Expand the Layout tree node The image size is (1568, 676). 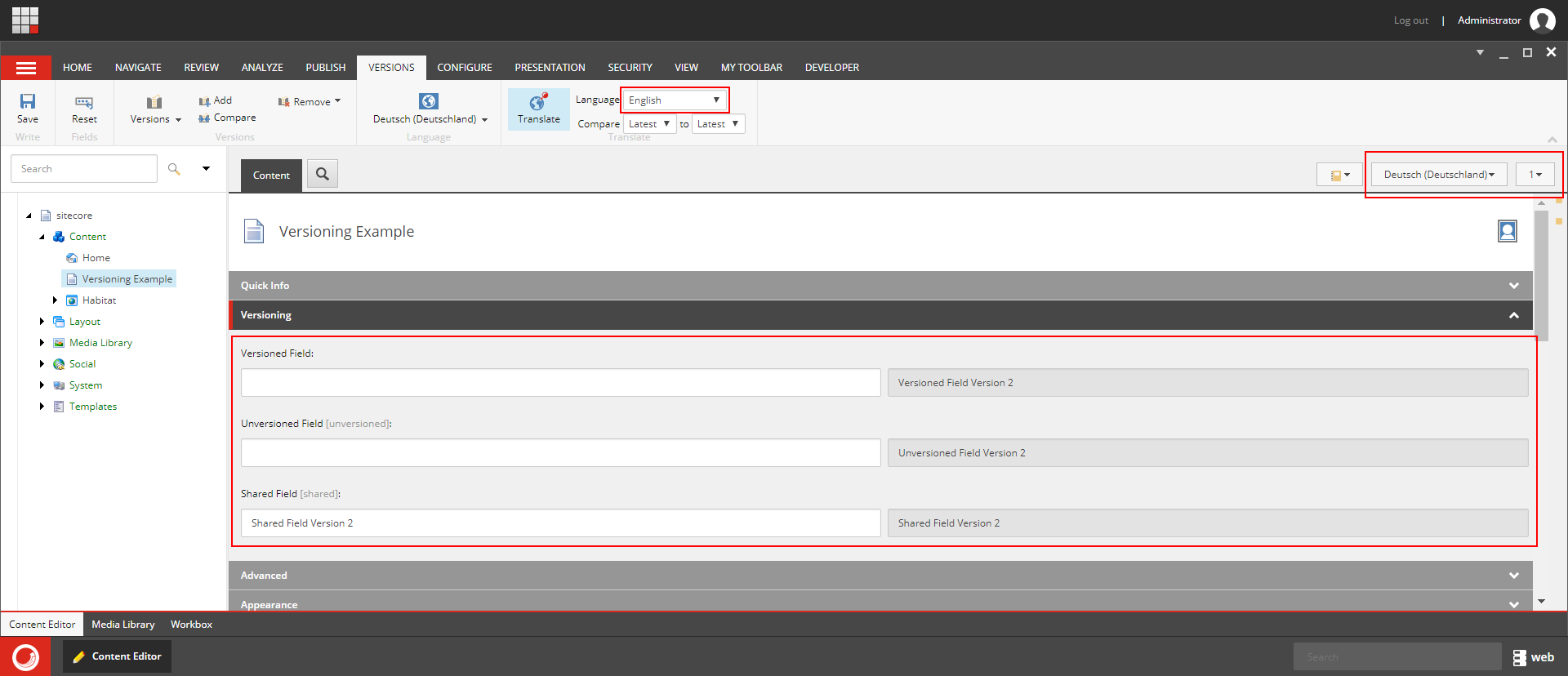pyautogui.click(x=42, y=322)
